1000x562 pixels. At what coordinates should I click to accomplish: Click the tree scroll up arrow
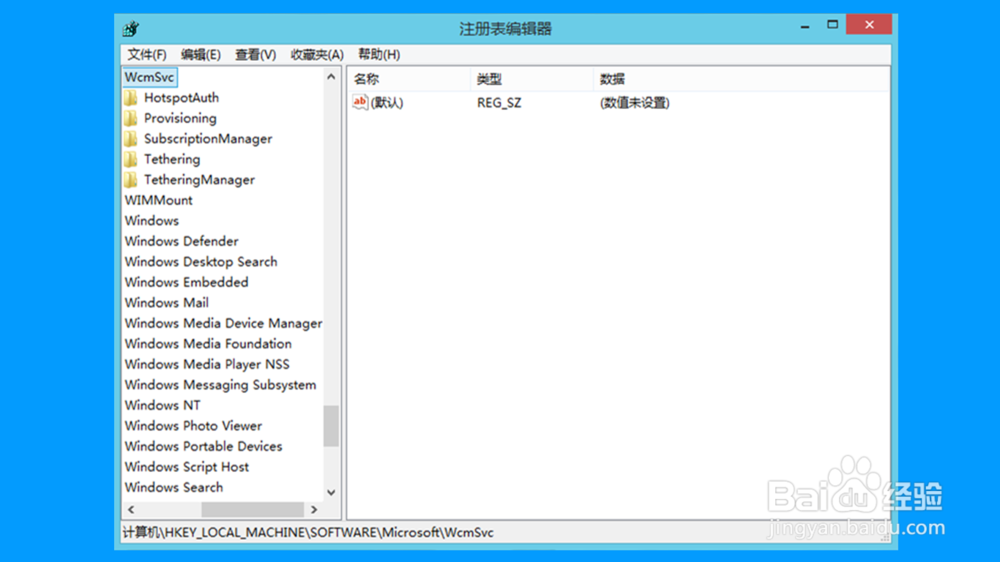click(x=331, y=77)
